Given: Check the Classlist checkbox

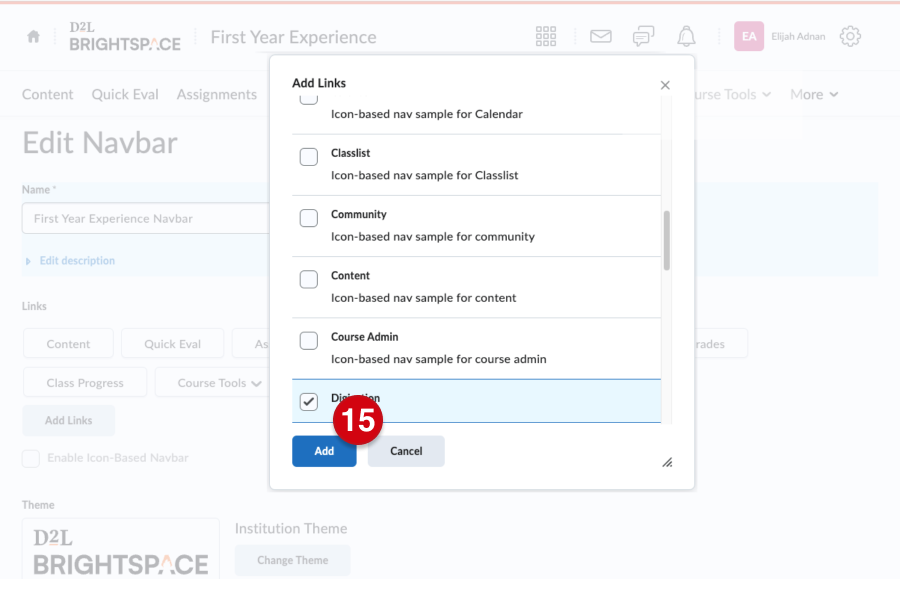Looking at the screenshot, I should tap(309, 157).
